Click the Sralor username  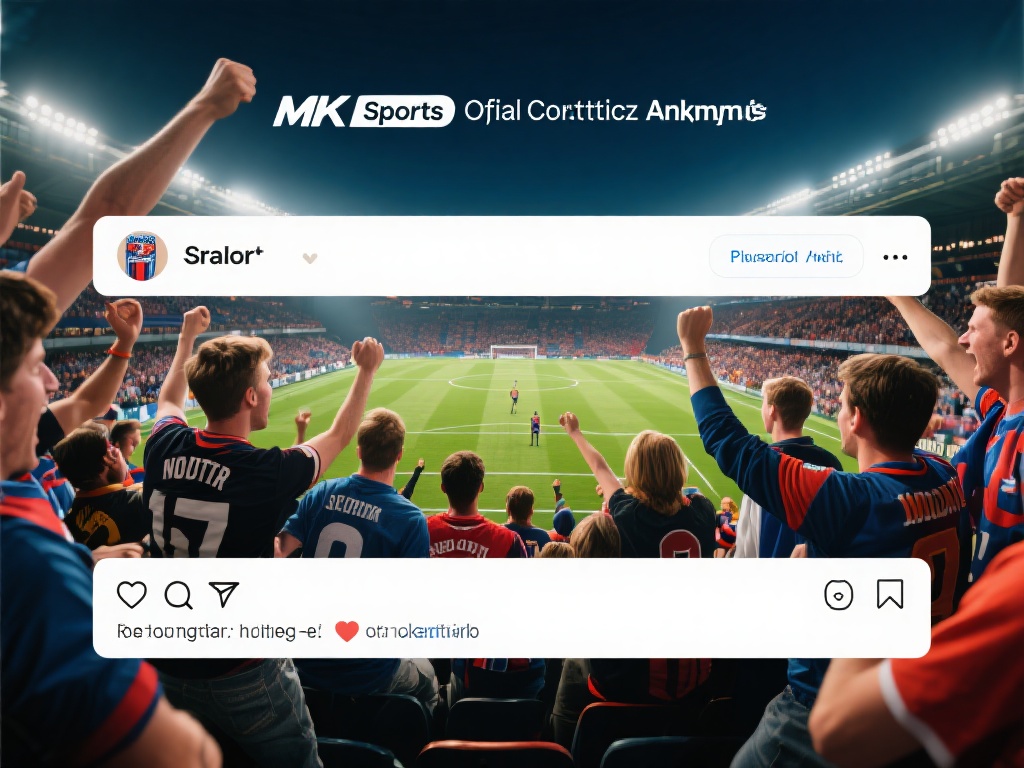(223, 256)
